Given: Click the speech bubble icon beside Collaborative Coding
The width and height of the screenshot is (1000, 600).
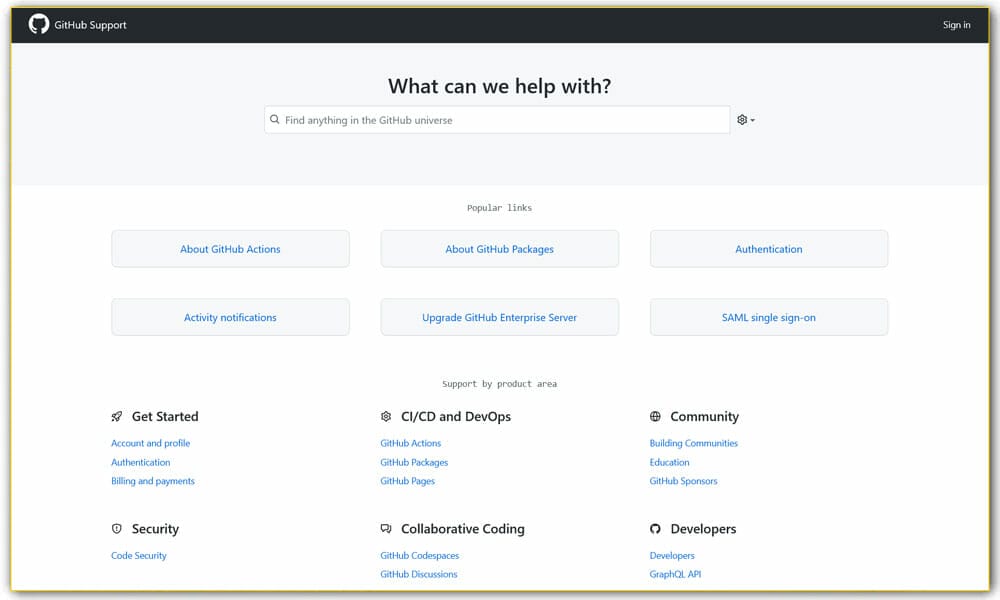Looking at the screenshot, I should (386, 529).
